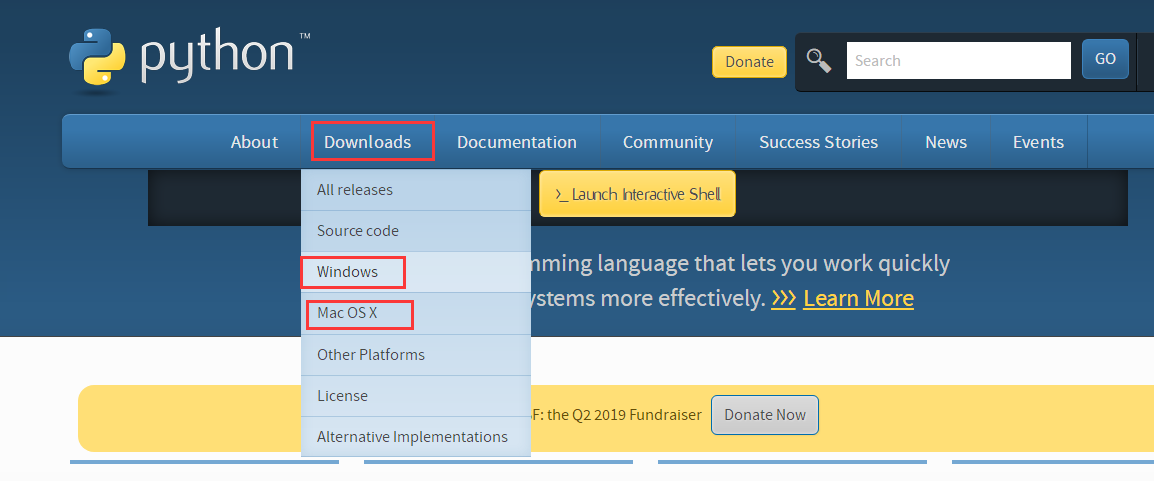Viewport: 1154px width, 481px height.
Task: Focus the Search input field
Action: click(958, 60)
